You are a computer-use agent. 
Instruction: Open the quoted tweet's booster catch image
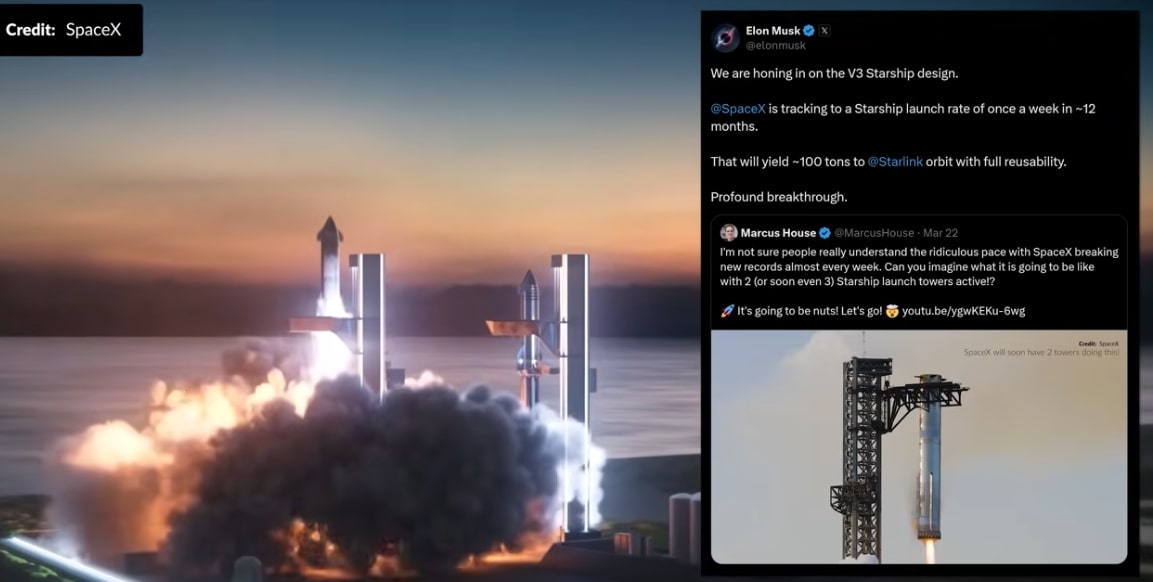(x=918, y=447)
